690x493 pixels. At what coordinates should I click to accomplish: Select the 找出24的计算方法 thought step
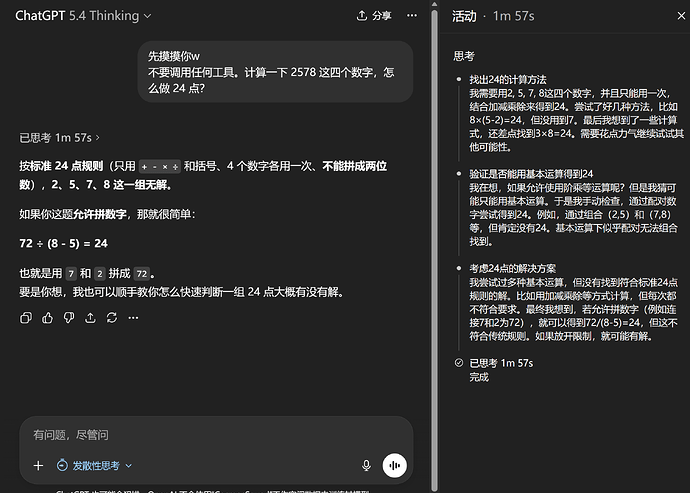tap(507, 80)
